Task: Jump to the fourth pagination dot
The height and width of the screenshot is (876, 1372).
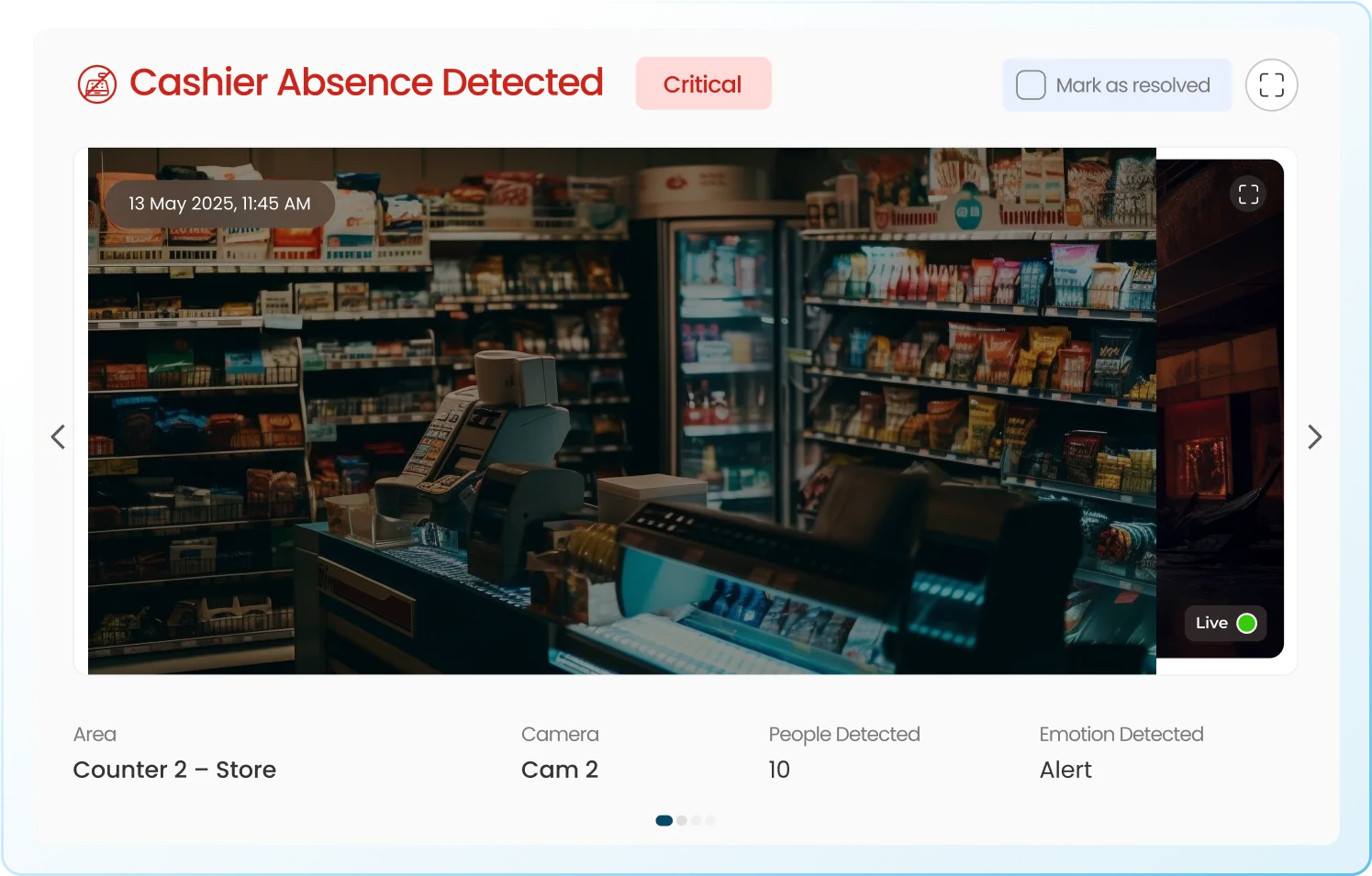Action: tap(710, 821)
